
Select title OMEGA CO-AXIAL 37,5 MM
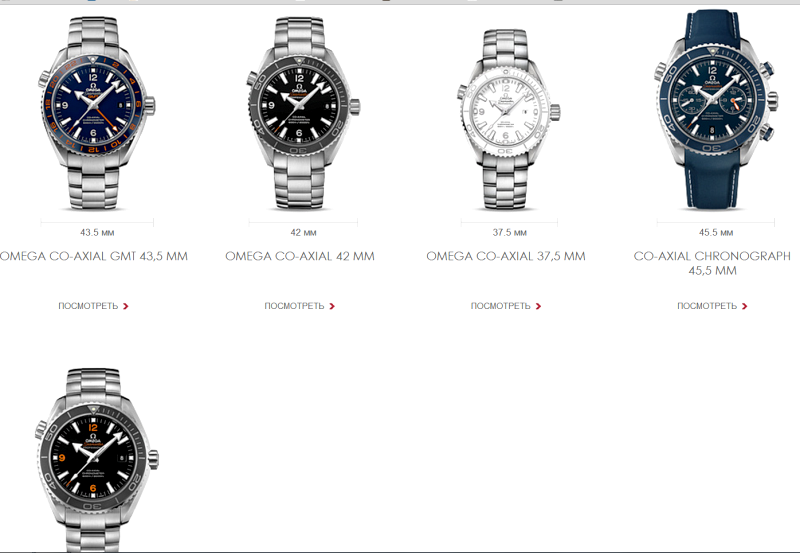tap(506, 256)
